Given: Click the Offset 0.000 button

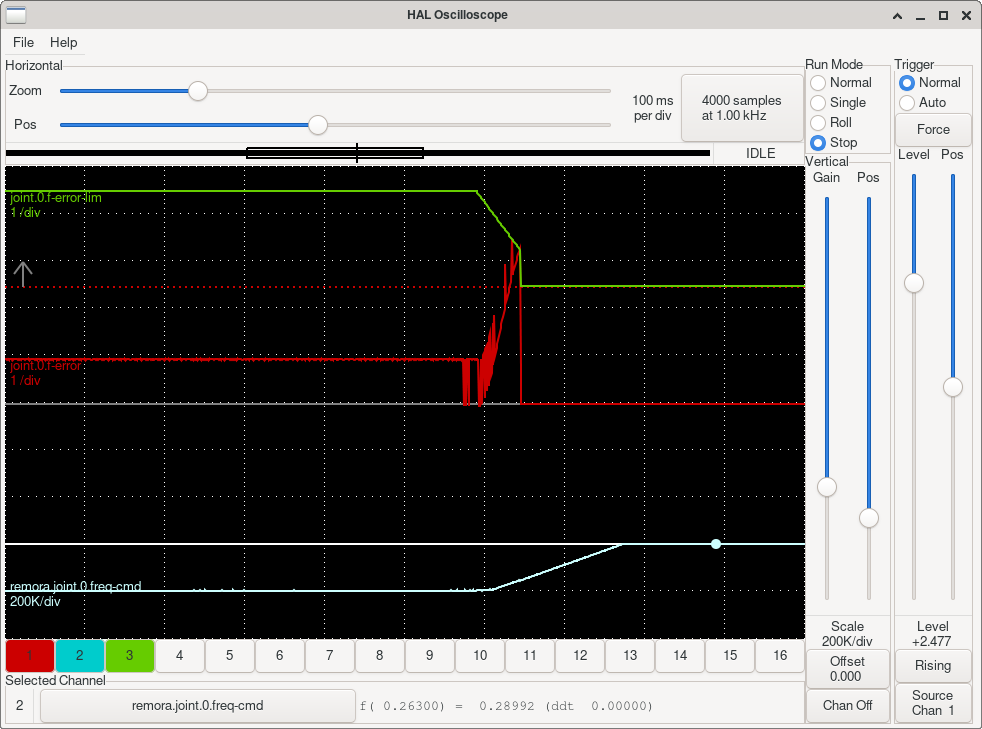Looking at the screenshot, I should click(847, 669).
